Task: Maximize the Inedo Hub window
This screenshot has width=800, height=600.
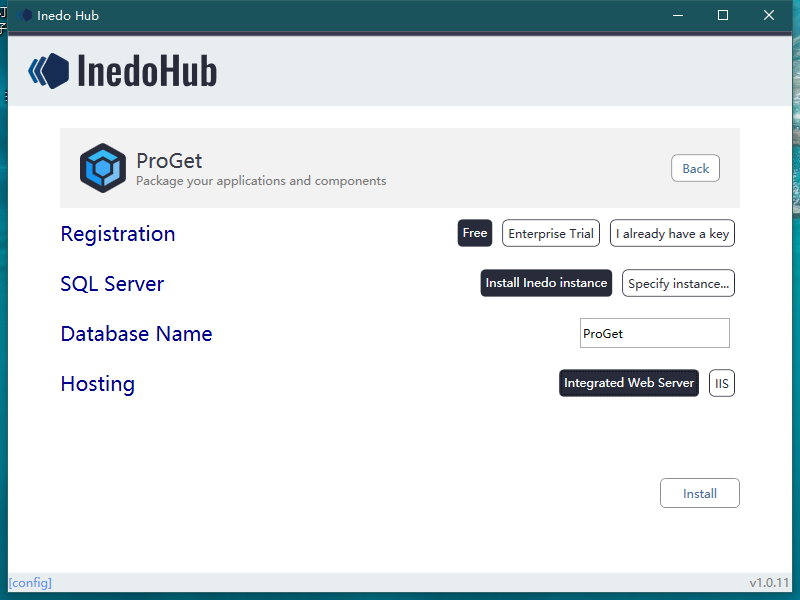Action: (x=723, y=15)
